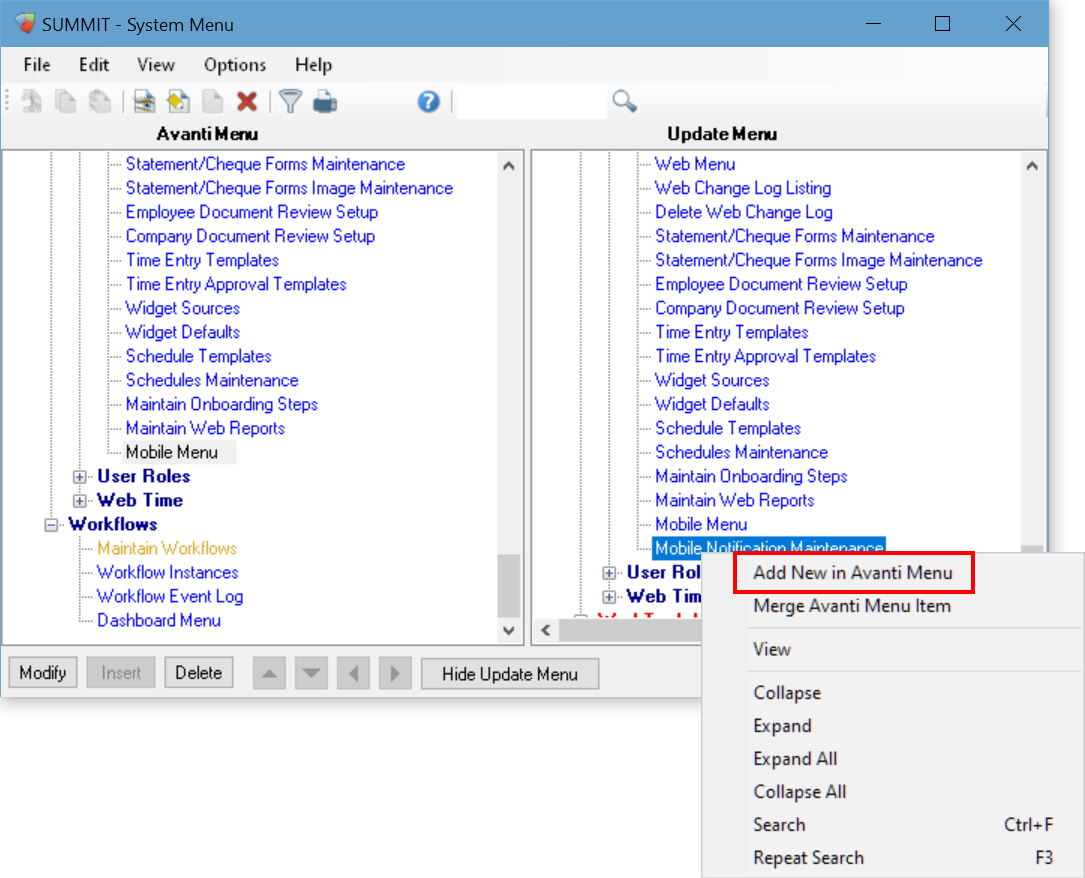The image size is (1085, 878).
Task: Click the Modify button
Action: coord(43,673)
